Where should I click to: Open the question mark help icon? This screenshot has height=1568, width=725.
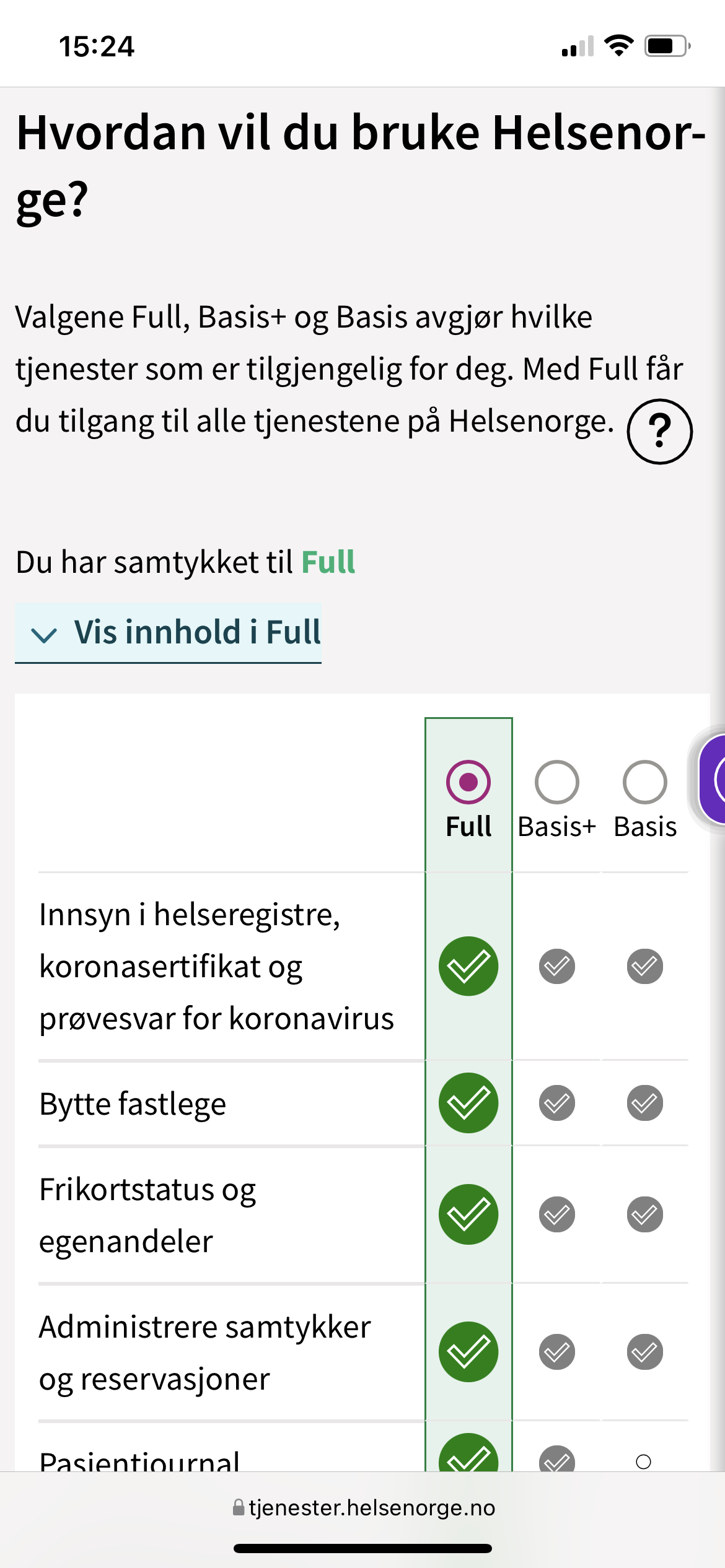click(659, 431)
